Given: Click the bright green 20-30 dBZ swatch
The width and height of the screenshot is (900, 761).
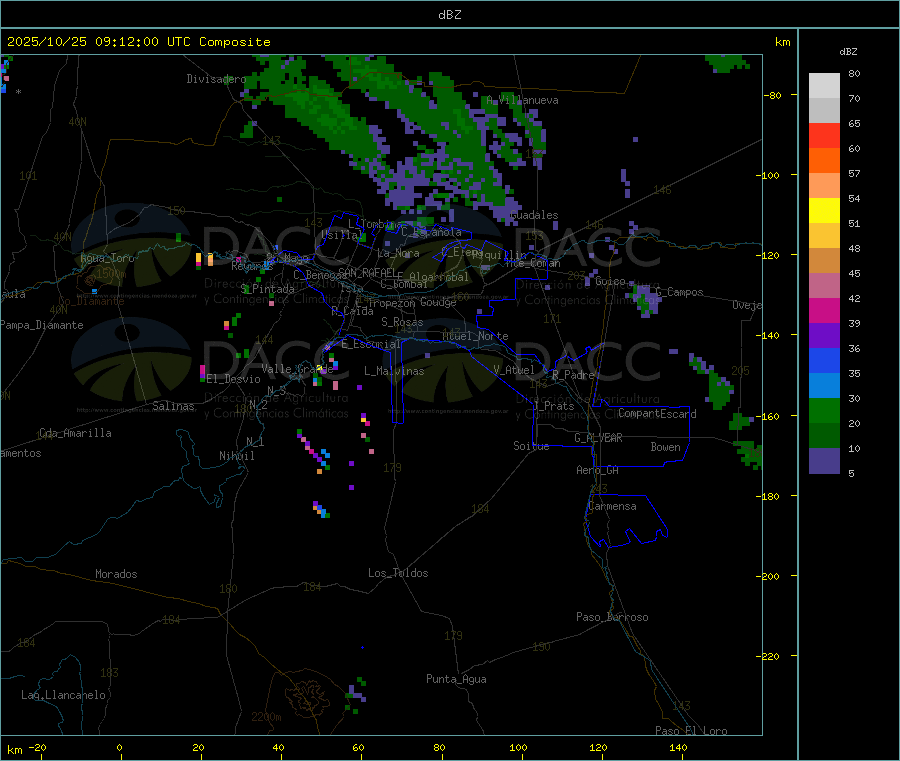Looking at the screenshot, I should pyautogui.click(x=824, y=410).
